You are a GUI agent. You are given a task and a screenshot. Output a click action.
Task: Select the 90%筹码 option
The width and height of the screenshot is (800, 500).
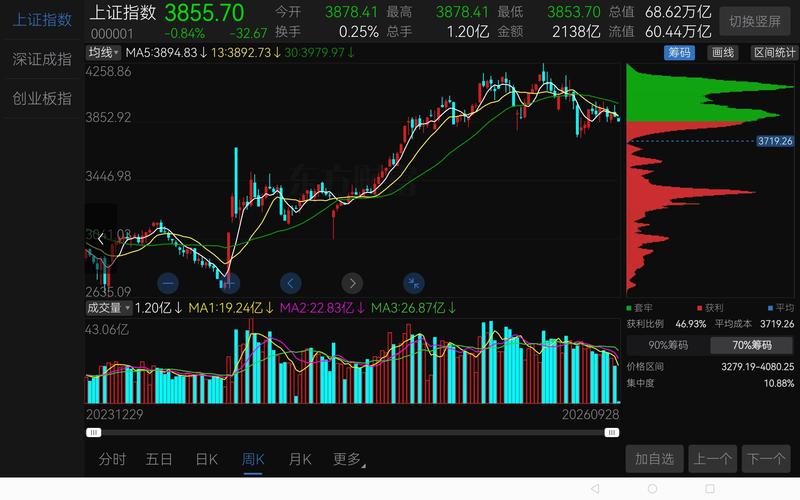pos(668,345)
